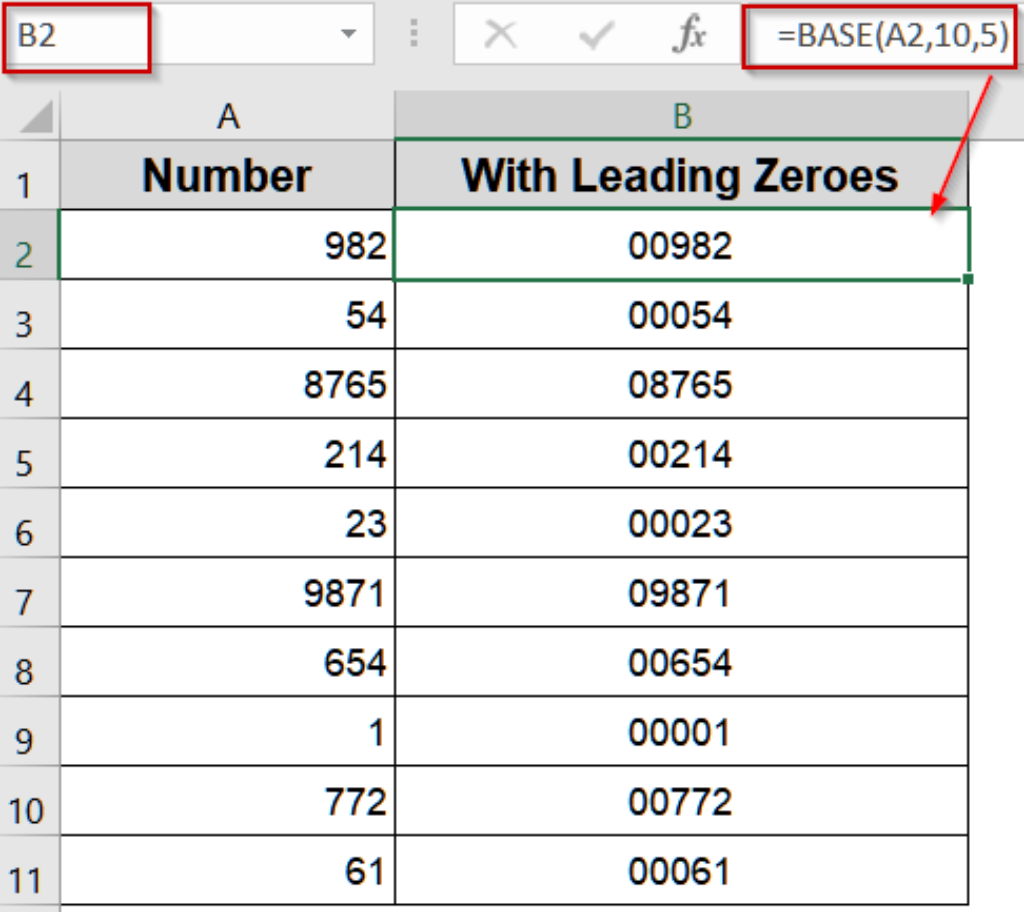Screen dimensions: 1024x912
Task: Click the With Leading Zeroes header cell
Action: tap(683, 175)
